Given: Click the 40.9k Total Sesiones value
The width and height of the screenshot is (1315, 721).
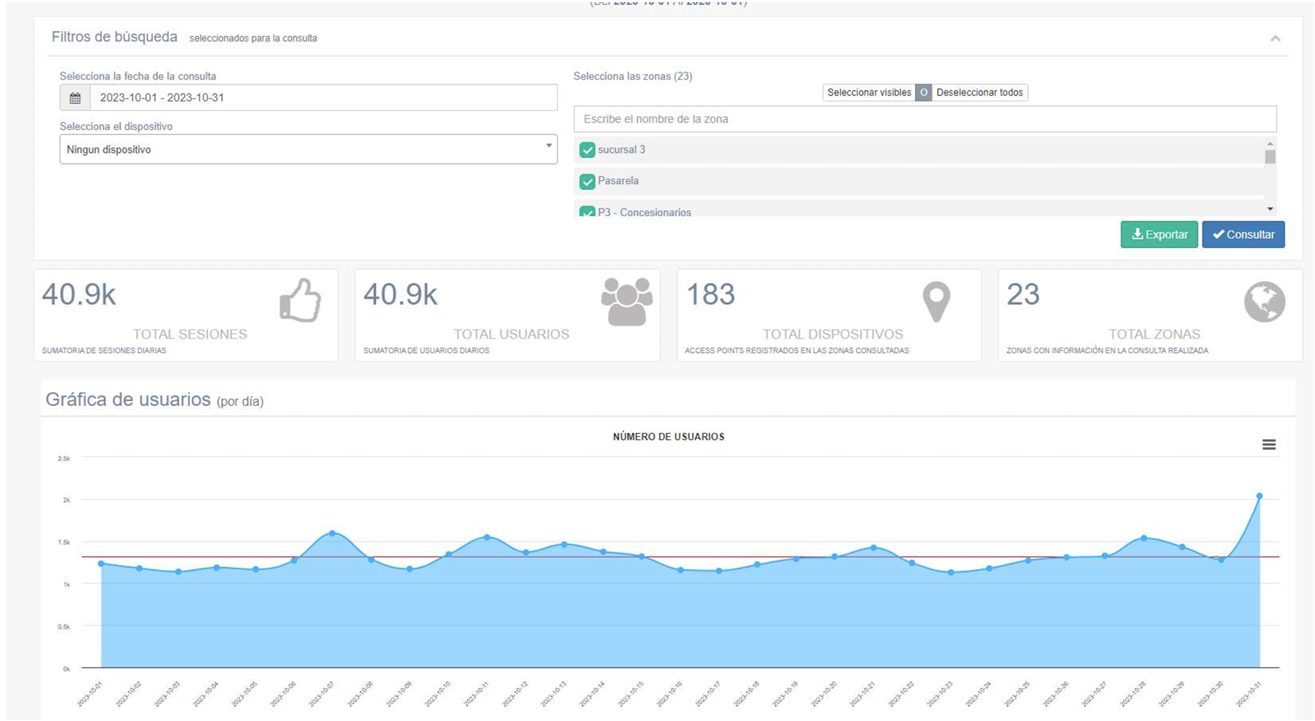Looking at the screenshot, I should [79, 294].
